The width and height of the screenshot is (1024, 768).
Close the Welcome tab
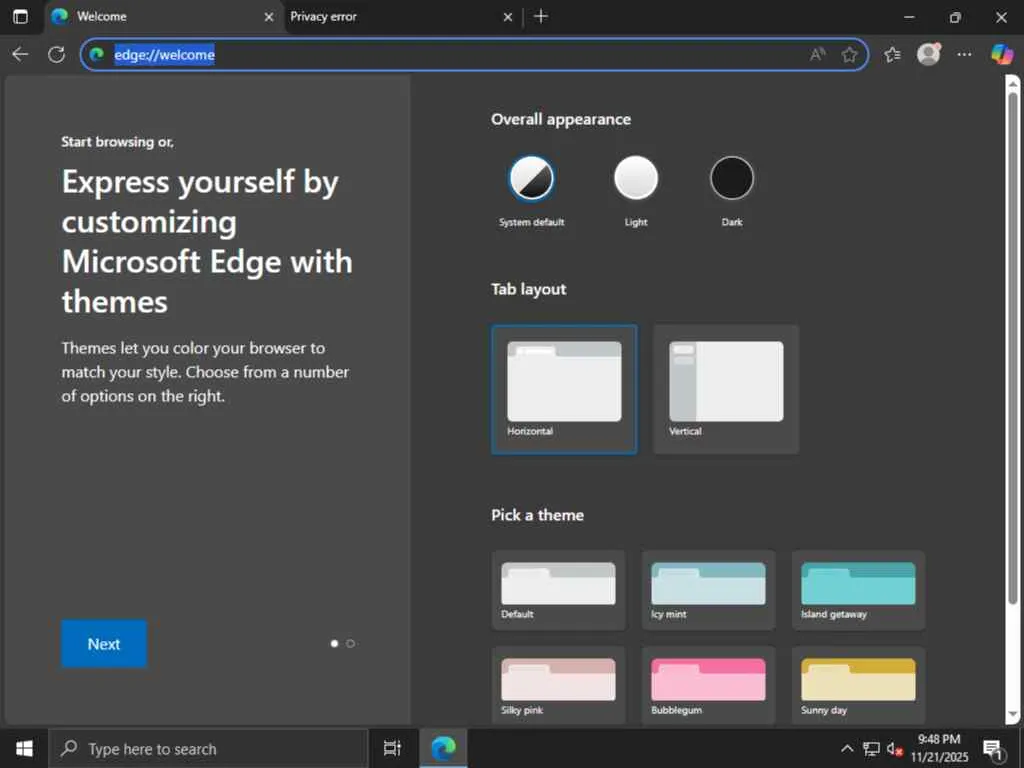(268, 17)
